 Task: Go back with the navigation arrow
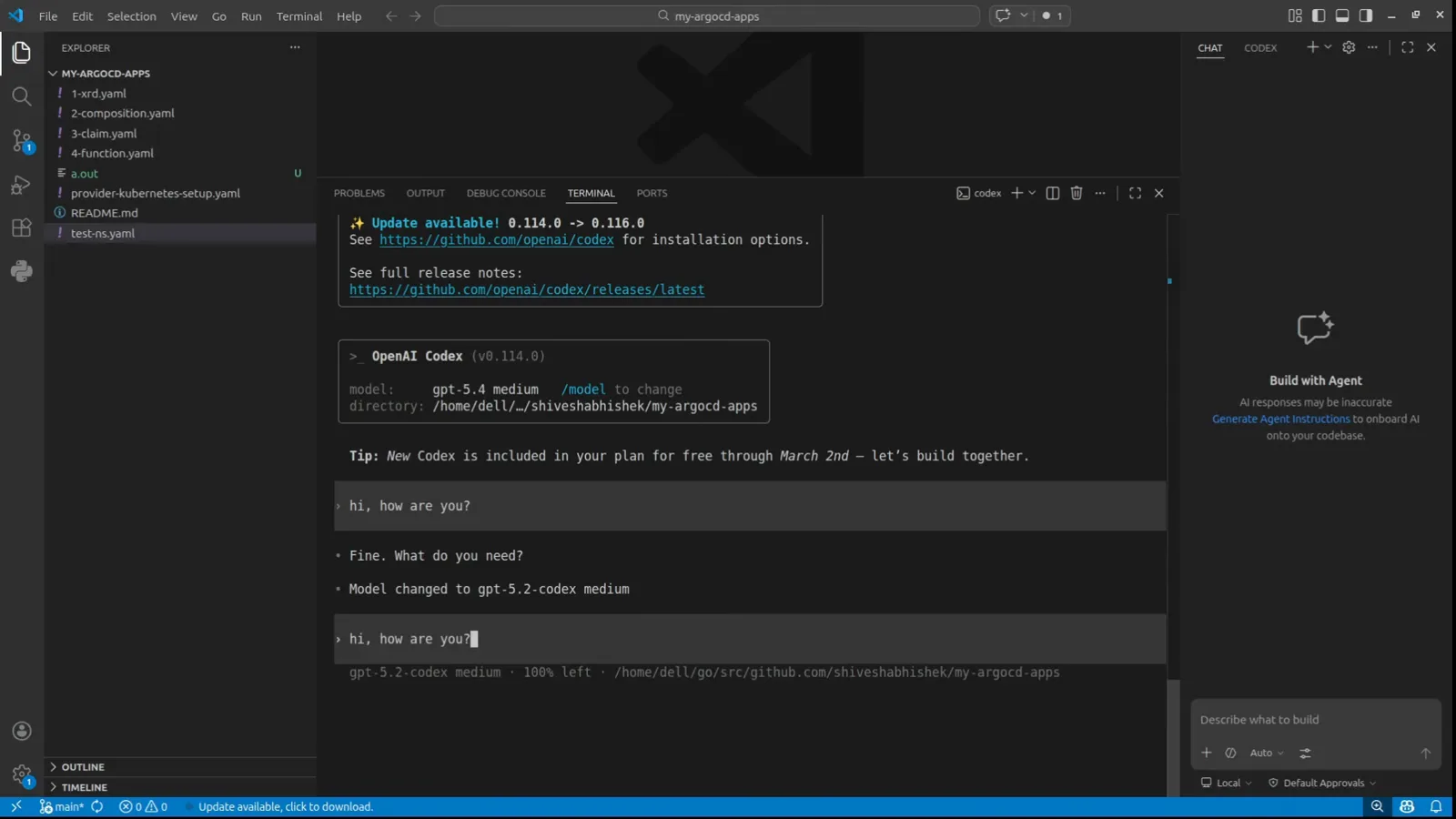[x=391, y=15]
